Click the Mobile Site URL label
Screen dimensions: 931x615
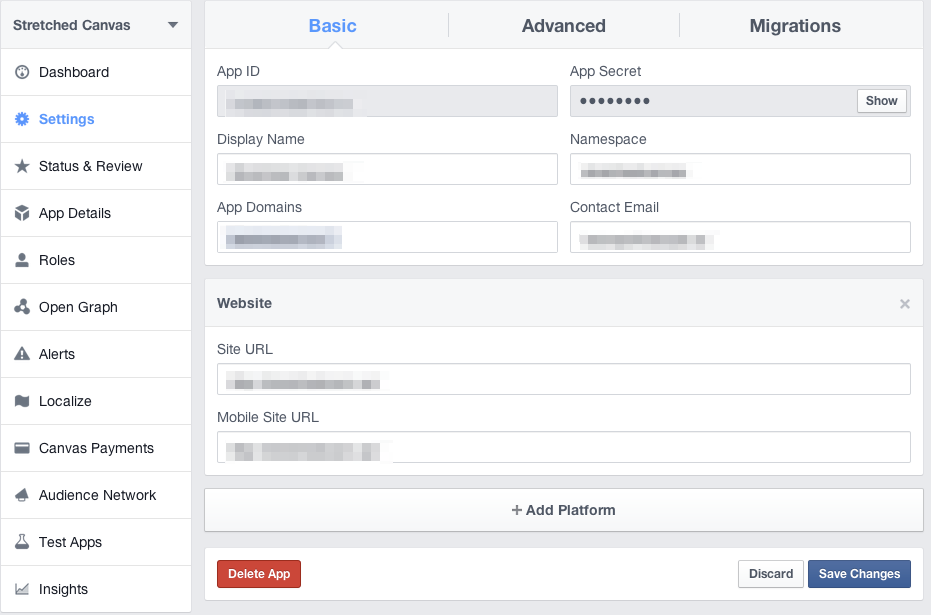(x=268, y=417)
